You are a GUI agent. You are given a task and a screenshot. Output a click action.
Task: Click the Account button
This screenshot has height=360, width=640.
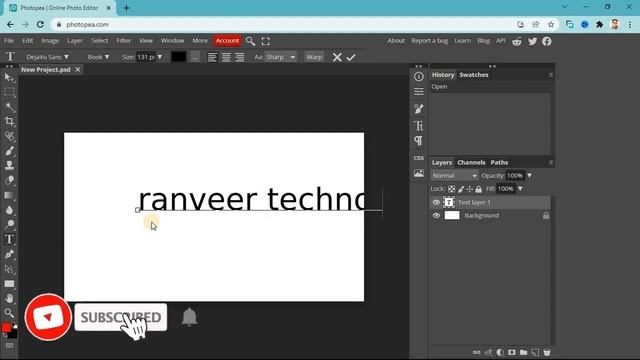(x=227, y=41)
